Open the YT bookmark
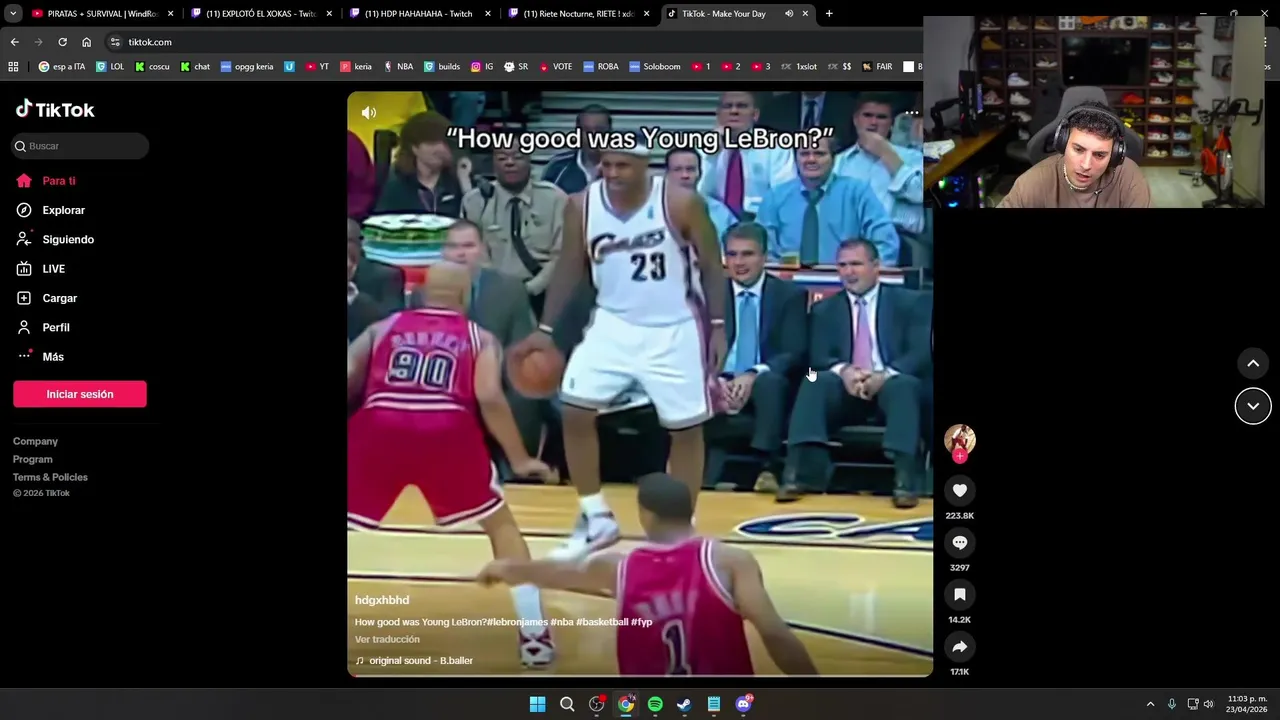The width and height of the screenshot is (1280, 720). click(x=317, y=67)
